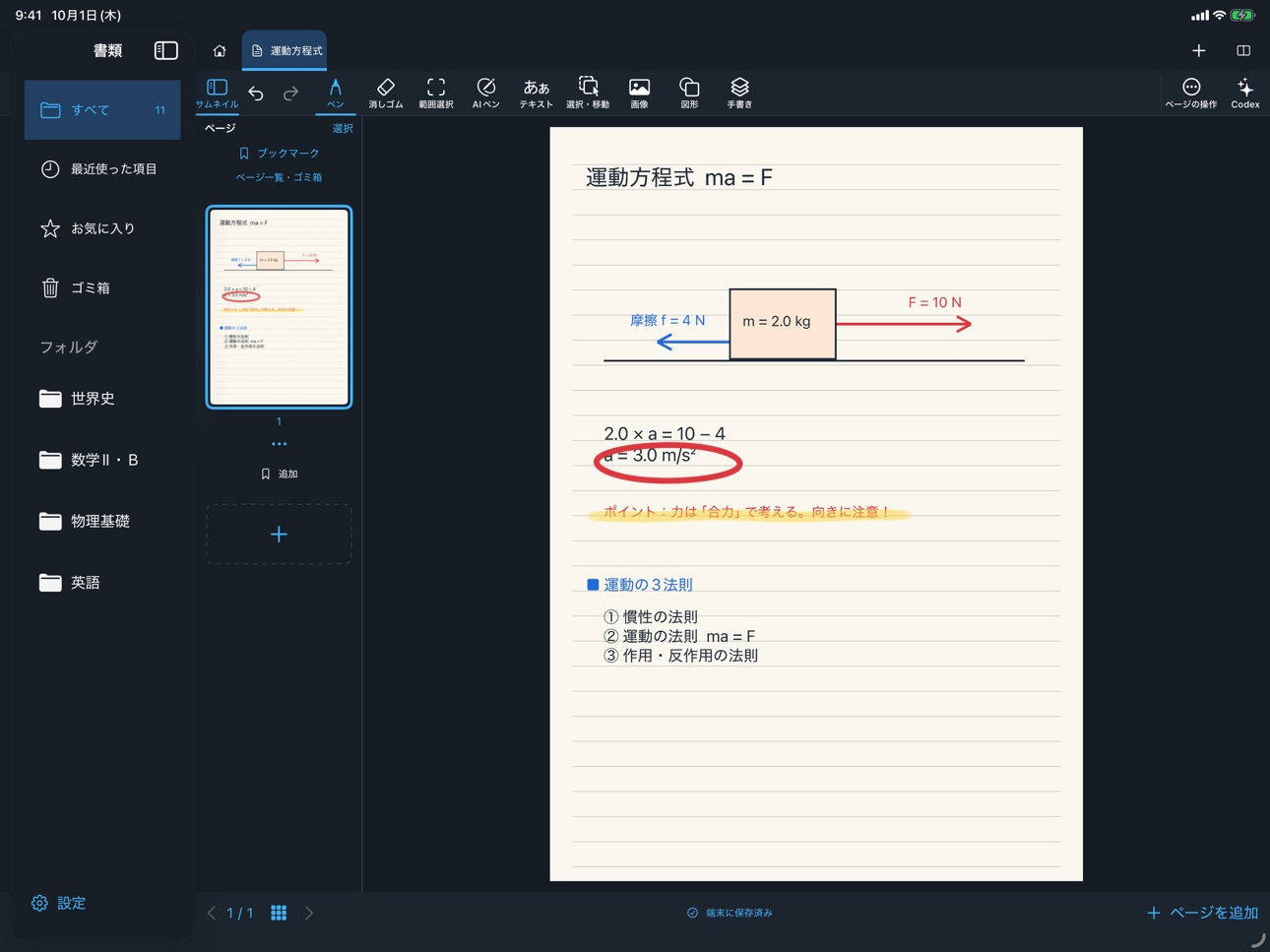Viewport: 1270px width, 952px height.
Task: Open ページの操作 page operations menu
Action: (x=1191, y=93)
